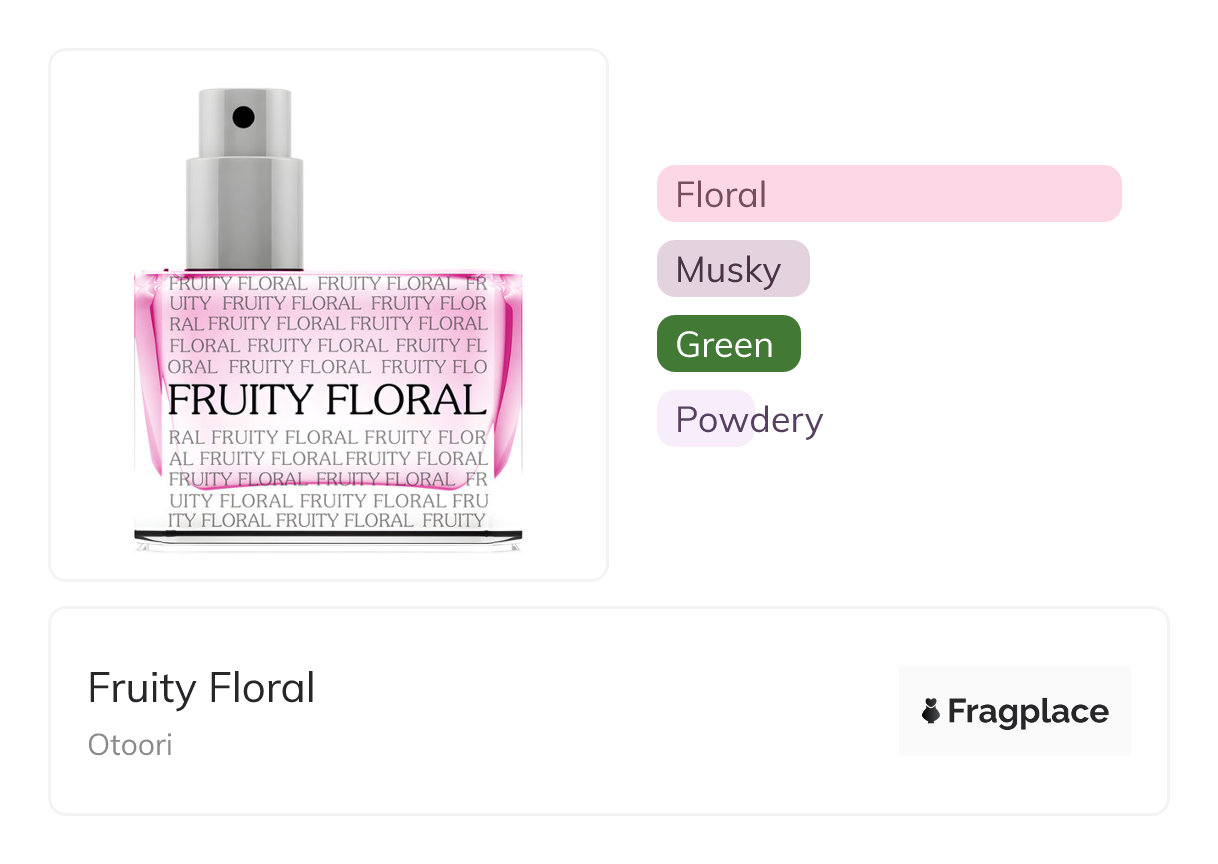Click the black base of the bottle
1218x864 pixels.
click(x=328, y=535)
